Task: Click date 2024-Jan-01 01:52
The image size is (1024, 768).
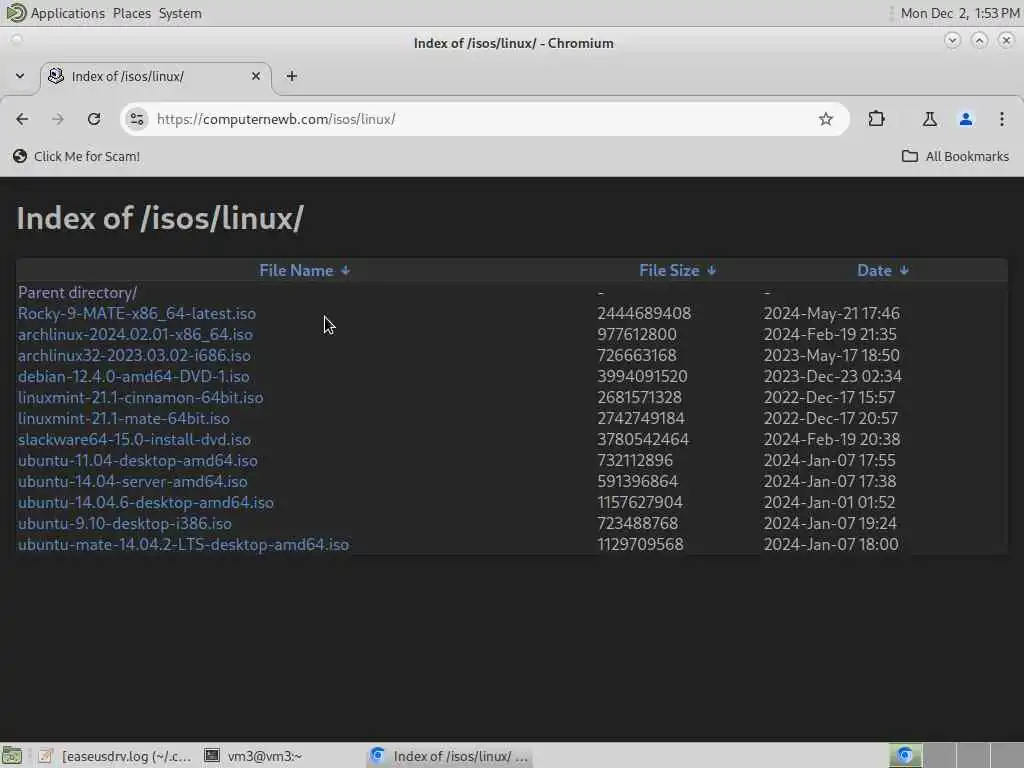Action: click(829, 502)
